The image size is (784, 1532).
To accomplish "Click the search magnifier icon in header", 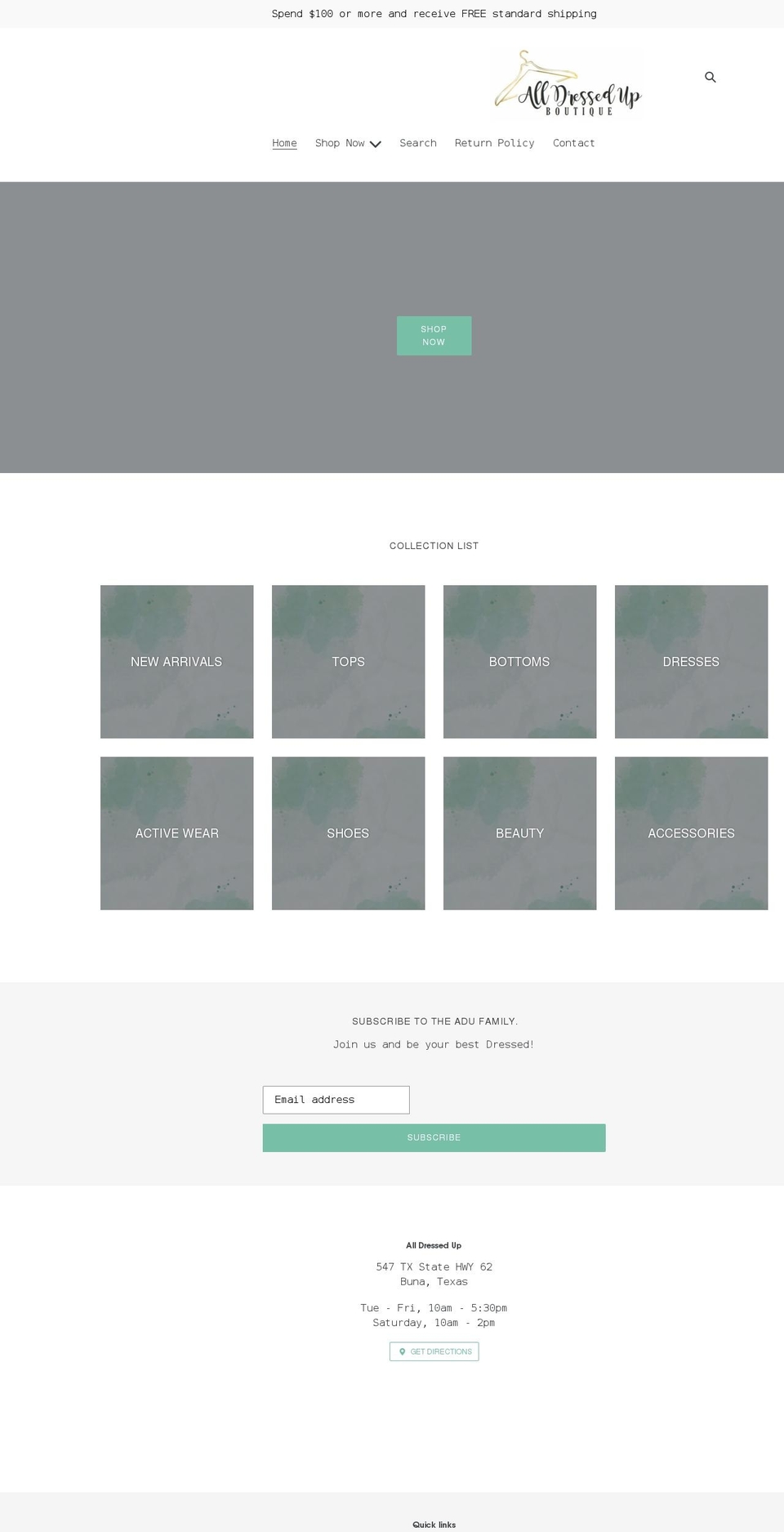I will 710,77.
